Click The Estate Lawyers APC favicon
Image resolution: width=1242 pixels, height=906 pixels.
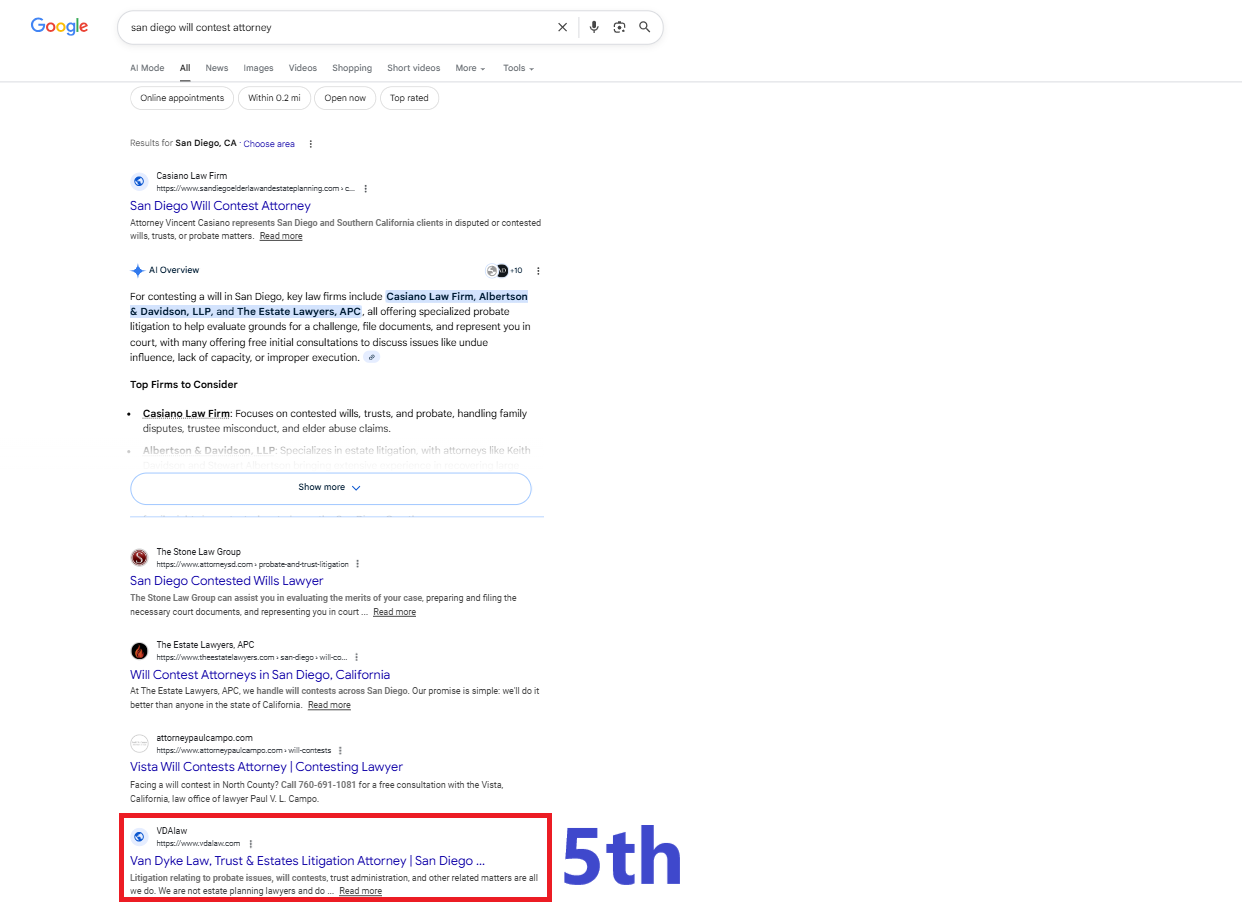pos(139,651)
